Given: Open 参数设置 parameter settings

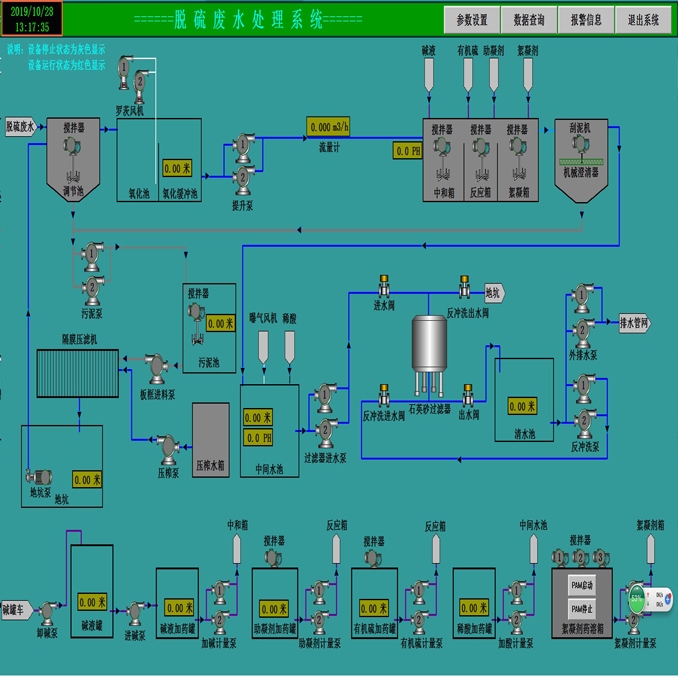Looking at the screenshot, I should (472, 19).
